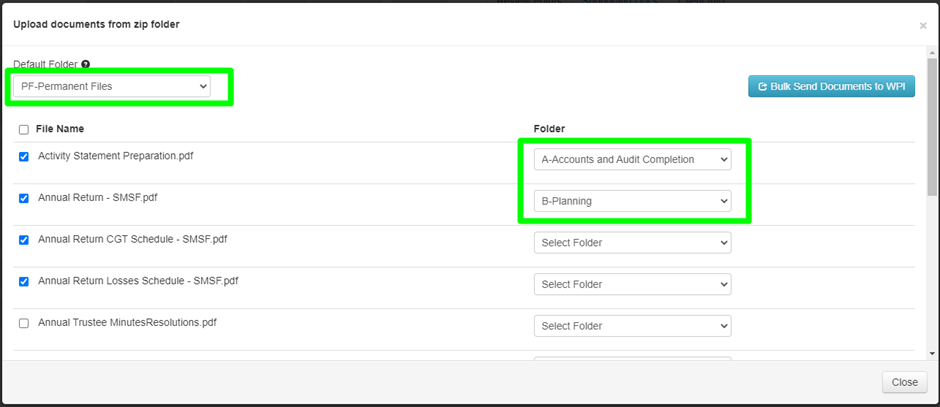Image resolution: width=940 pixels, height=407 pixels.
Task: Check Annual Trustee MinutesResolutions.pdf checkbox
Action: [24, 324]
